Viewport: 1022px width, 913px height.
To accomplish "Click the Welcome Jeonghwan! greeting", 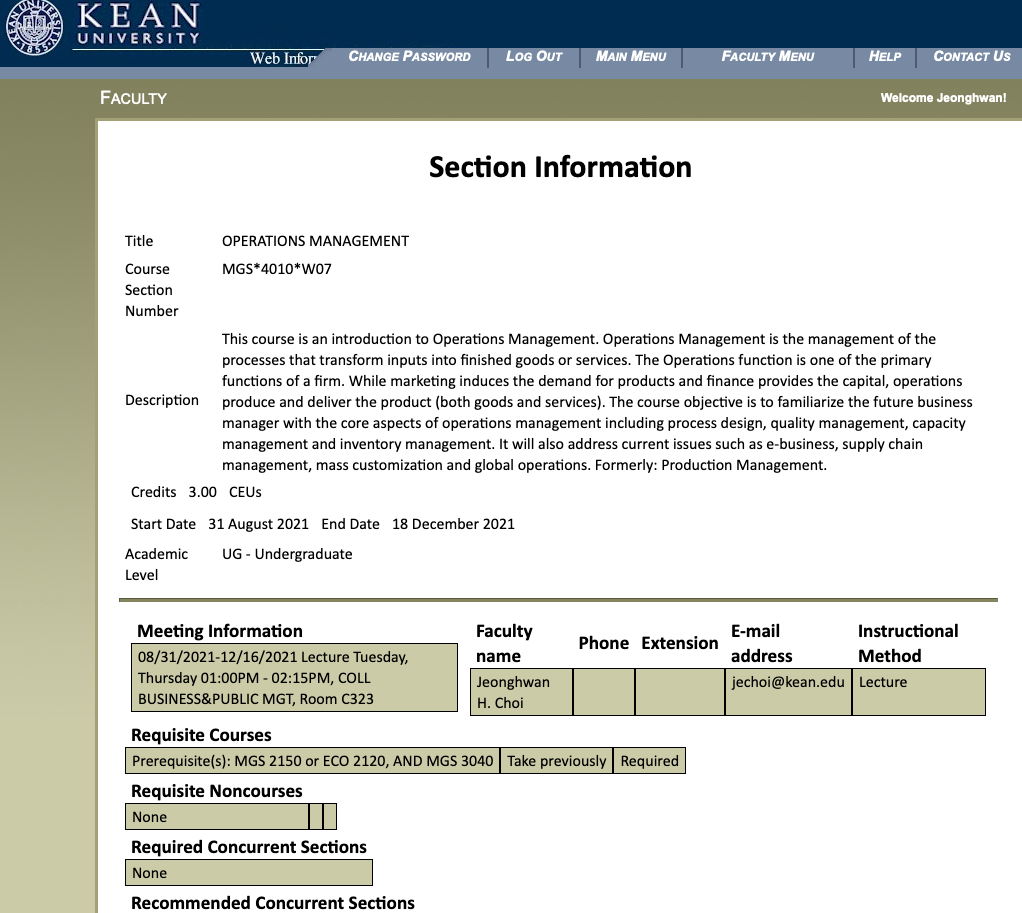I will click(x=943, y=98).
